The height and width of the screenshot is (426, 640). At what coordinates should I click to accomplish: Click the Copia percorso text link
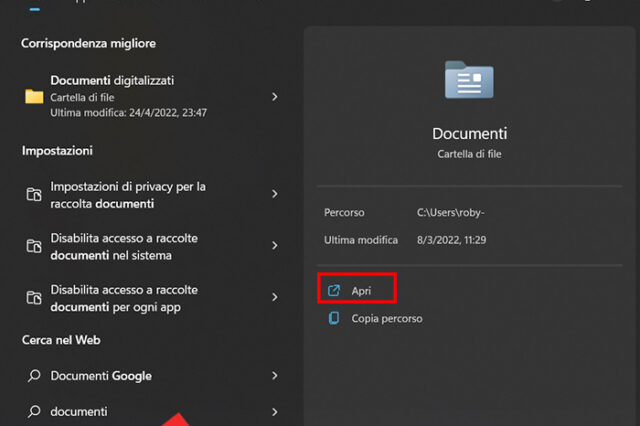[x=387, y=318]
